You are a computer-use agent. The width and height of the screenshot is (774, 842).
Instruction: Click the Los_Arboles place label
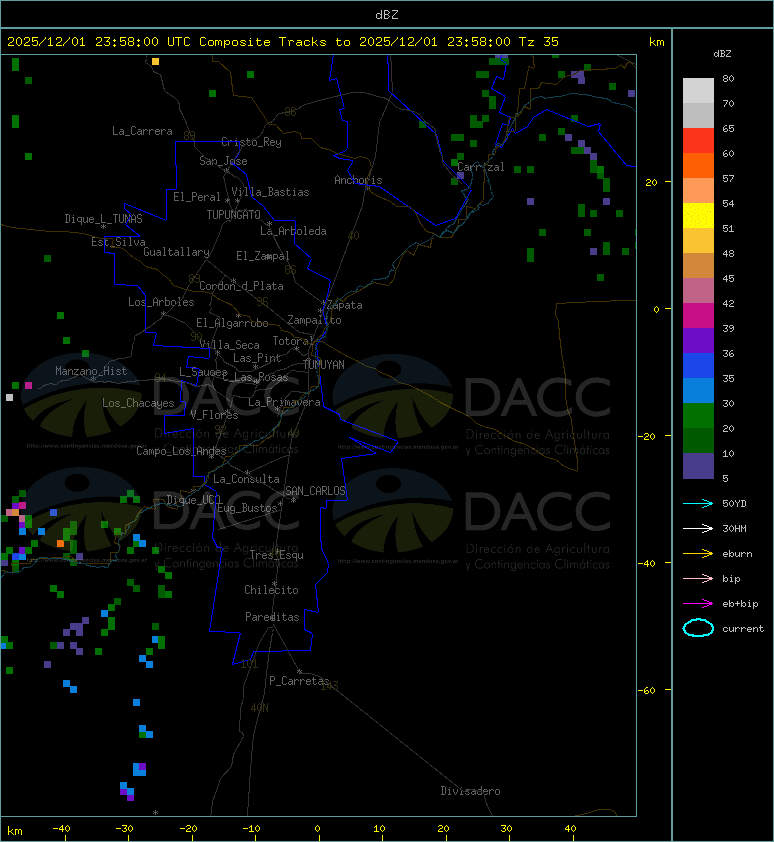coord(161,302)
